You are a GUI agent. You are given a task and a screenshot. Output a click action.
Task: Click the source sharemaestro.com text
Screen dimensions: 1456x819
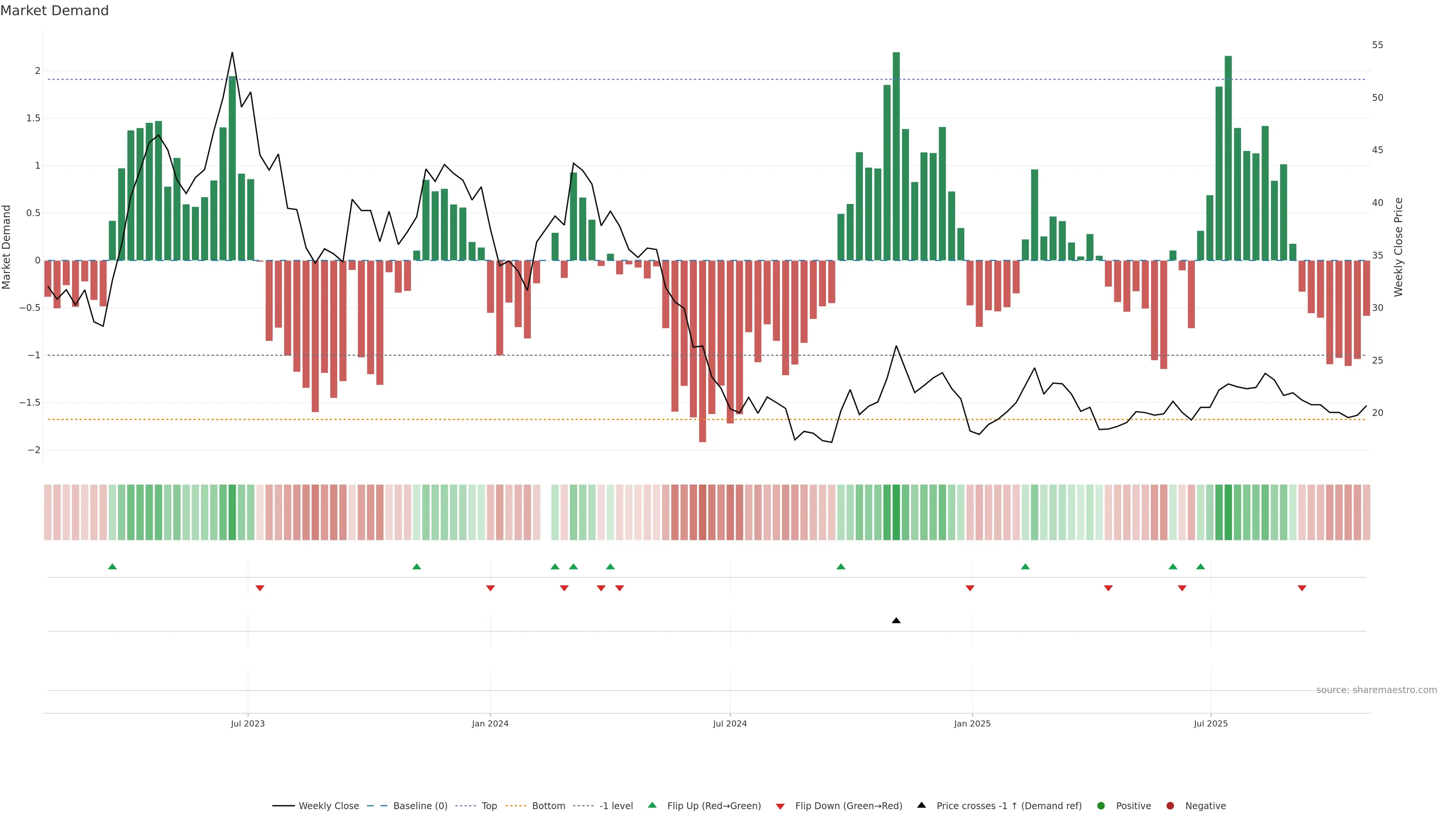(1376, 690)
